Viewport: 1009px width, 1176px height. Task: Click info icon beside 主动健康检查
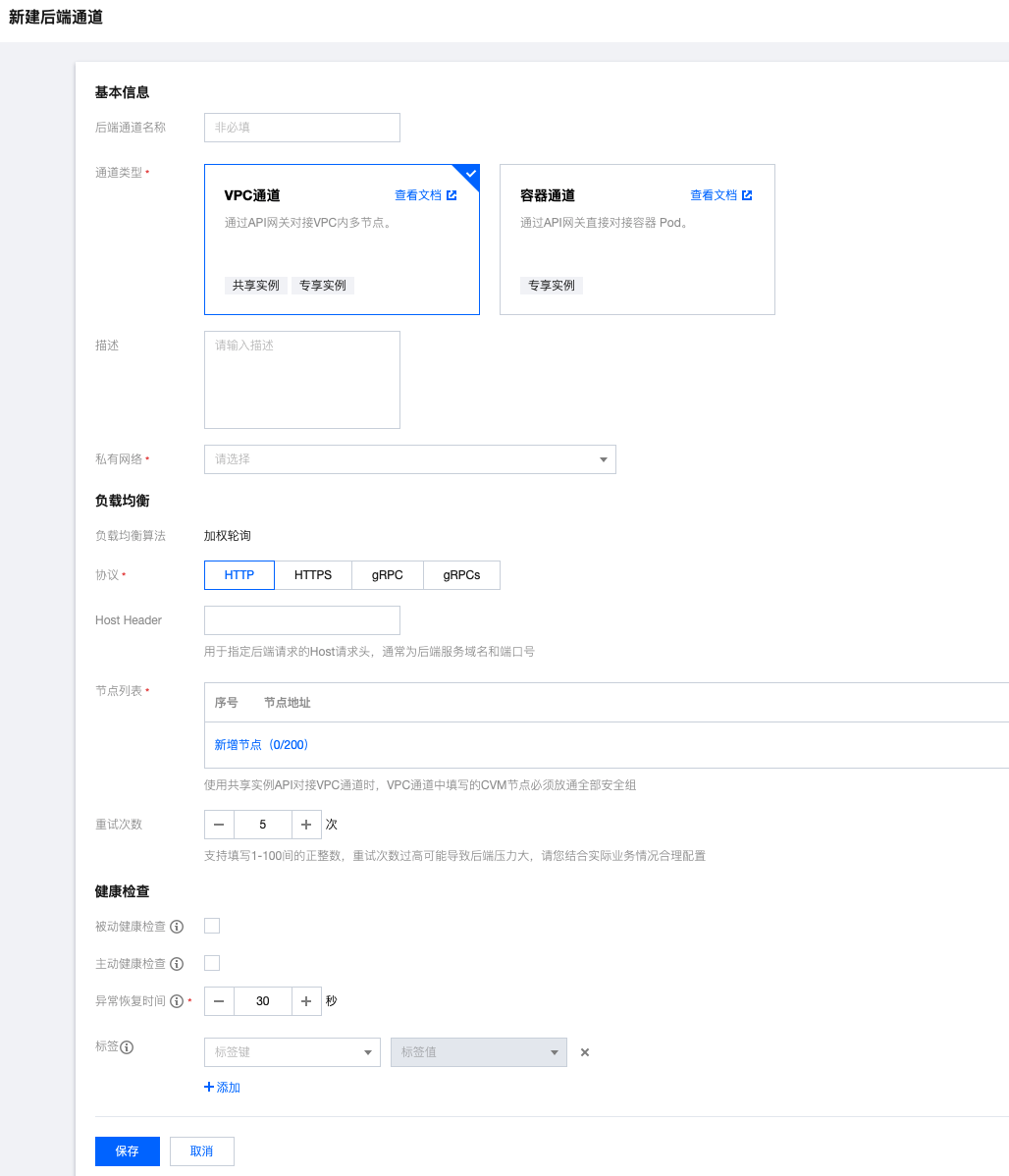(x=177, y=964)
